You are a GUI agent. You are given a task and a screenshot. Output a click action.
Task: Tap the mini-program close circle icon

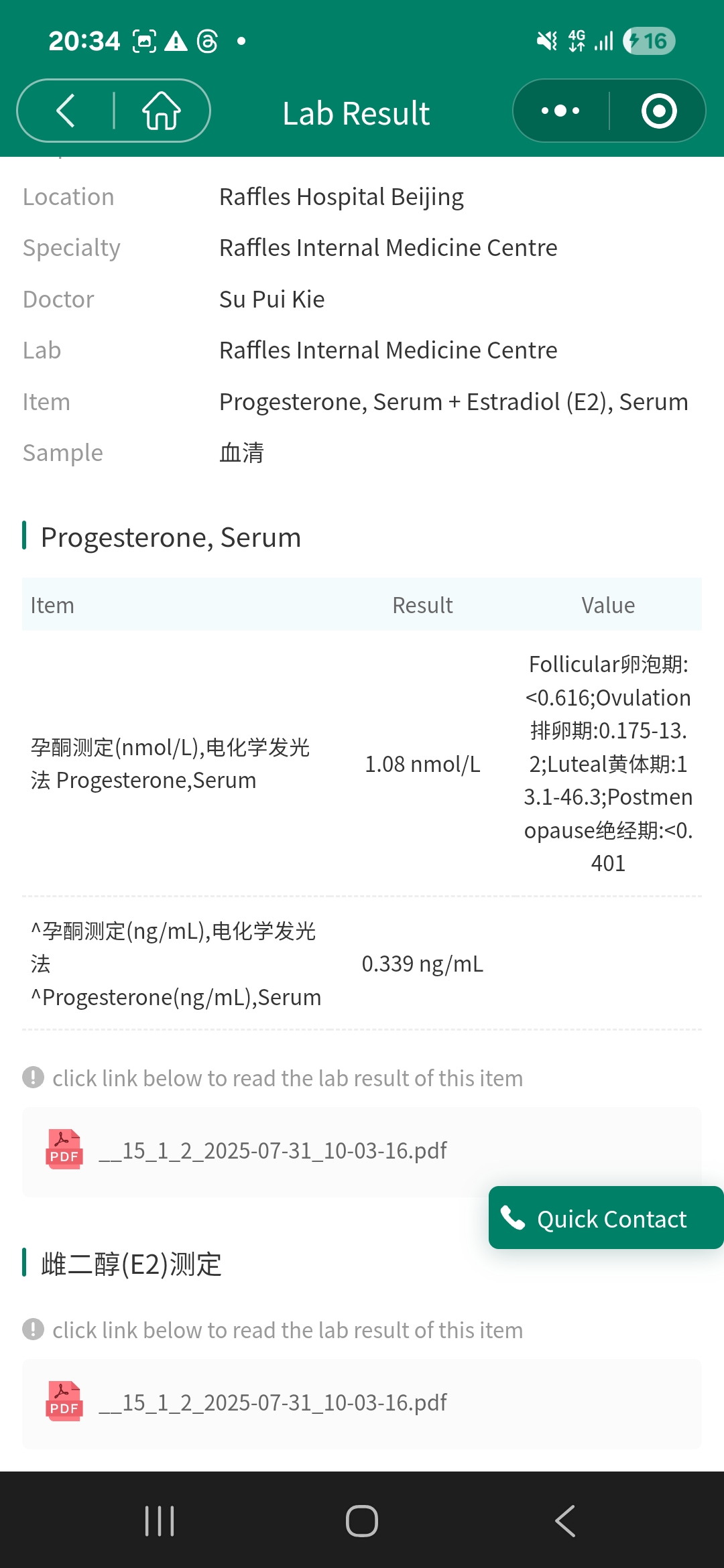(x=658, y=111)
